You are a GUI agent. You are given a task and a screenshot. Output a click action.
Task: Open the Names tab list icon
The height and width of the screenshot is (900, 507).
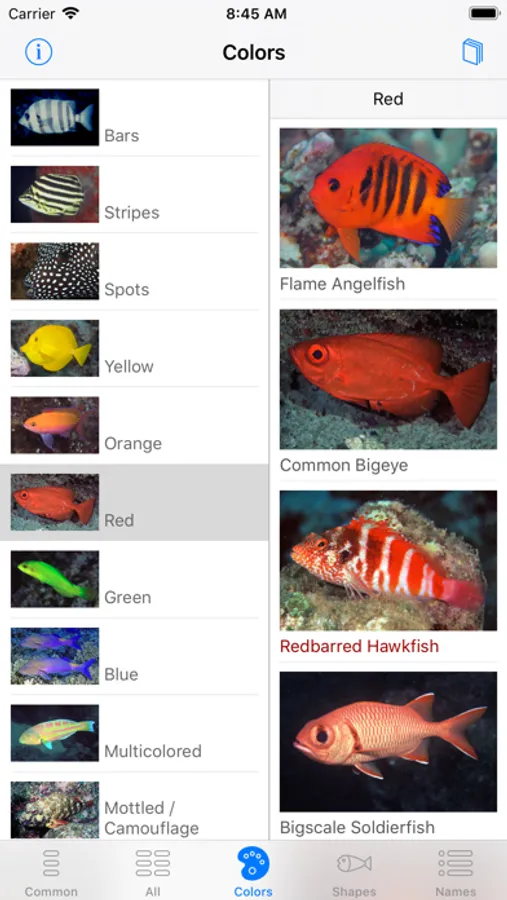coord(455,872)
